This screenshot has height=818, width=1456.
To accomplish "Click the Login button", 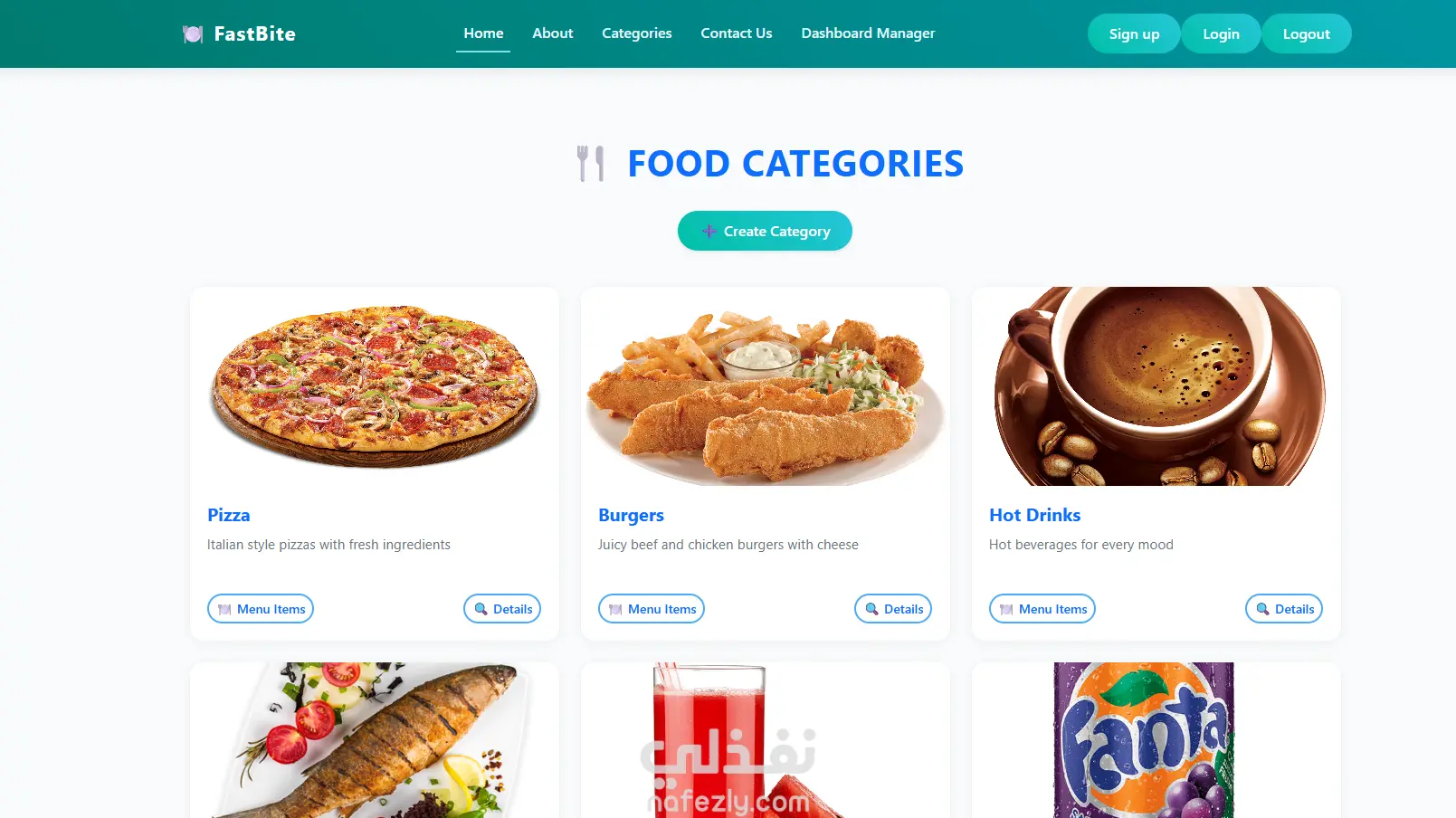I will point(1221,33).
